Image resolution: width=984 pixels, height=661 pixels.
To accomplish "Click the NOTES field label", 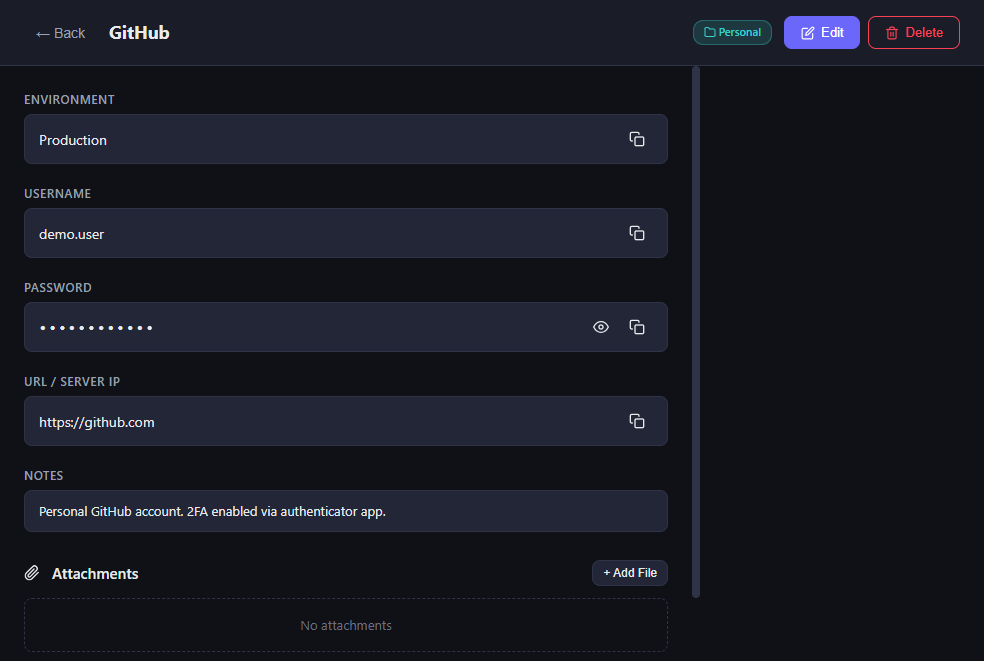I will (43, 476).
